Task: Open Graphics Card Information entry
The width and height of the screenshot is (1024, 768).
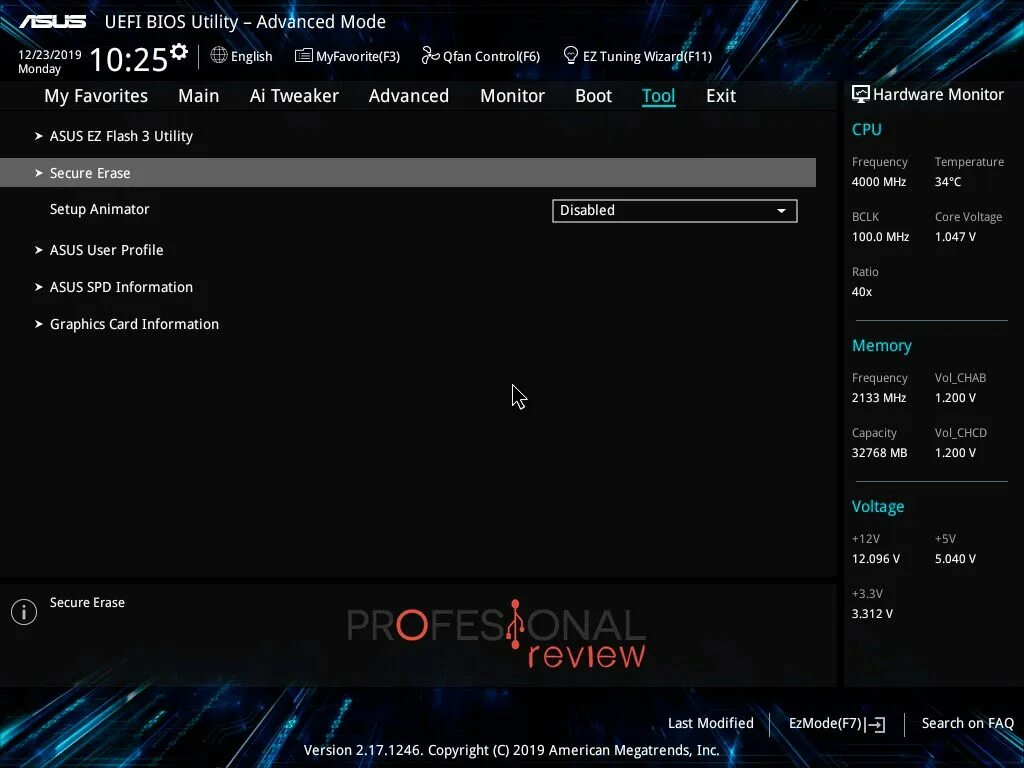Action: pyautogui.click(x=135, y=325)
